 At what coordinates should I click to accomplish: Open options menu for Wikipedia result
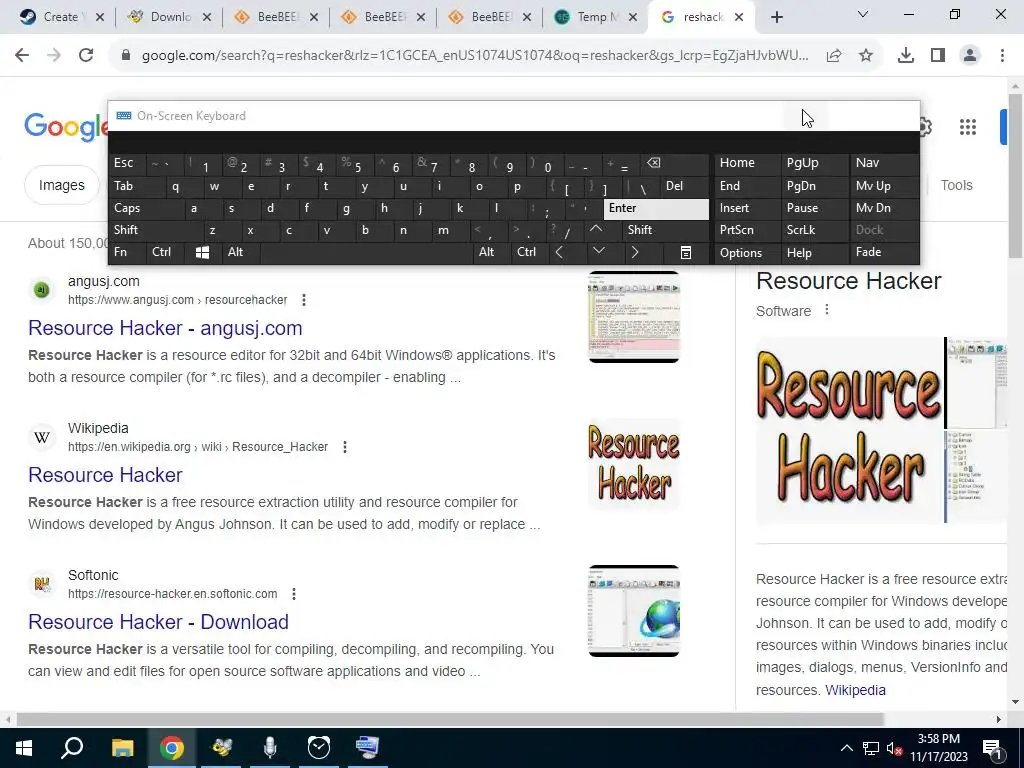345,447
